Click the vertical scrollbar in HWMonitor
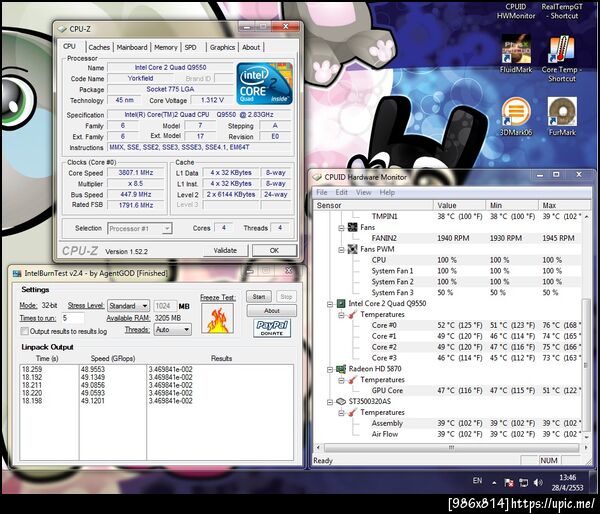 pyautogui.click(x=585, y=326)
